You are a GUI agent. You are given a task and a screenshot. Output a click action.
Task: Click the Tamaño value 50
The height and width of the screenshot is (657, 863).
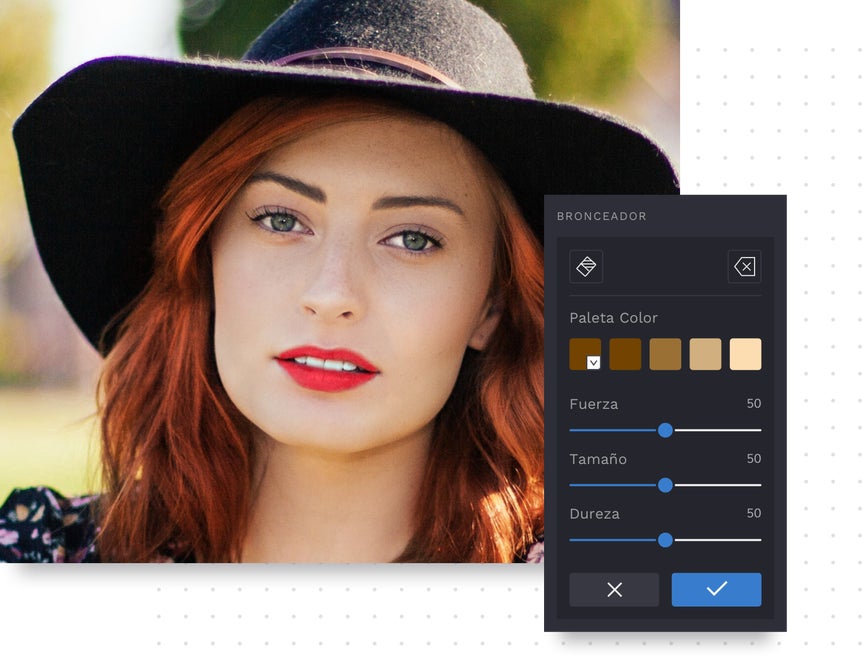[x=753, y=458]
